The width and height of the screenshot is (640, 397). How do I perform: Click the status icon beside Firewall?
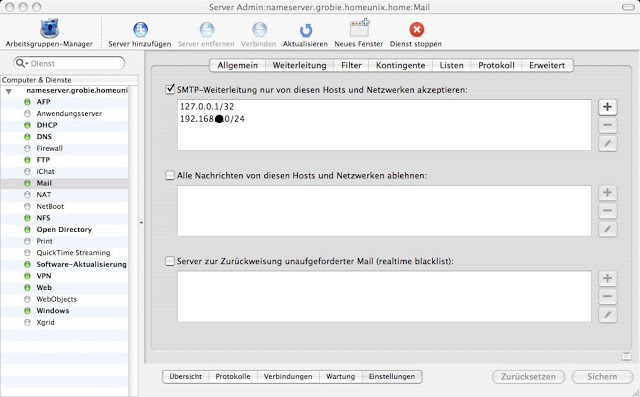click(x=27, y=148)
